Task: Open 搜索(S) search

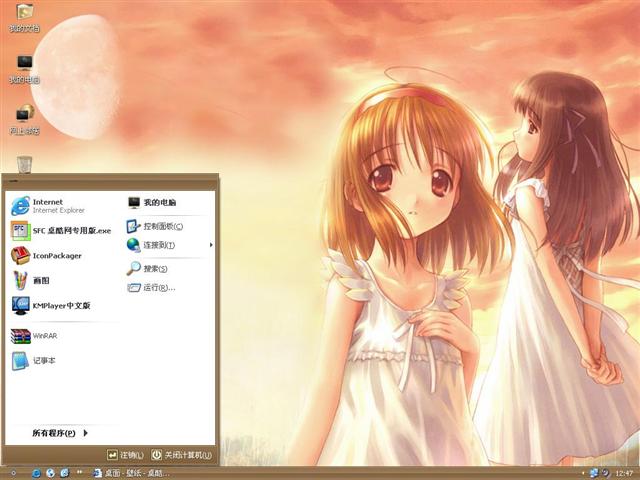Action: 169,269
